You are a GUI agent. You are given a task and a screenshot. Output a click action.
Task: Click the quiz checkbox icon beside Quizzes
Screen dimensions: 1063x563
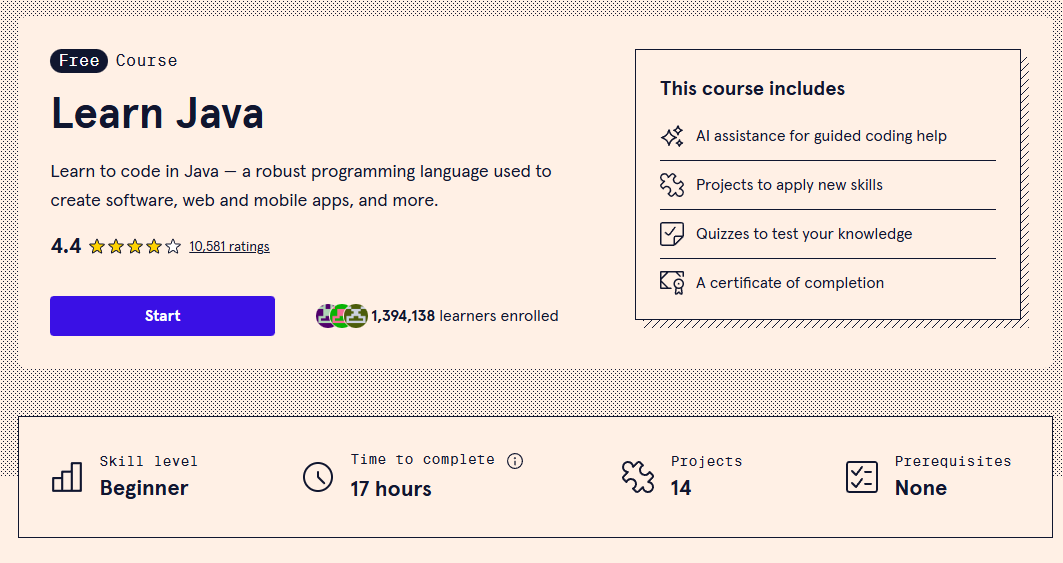click(673, 234)
